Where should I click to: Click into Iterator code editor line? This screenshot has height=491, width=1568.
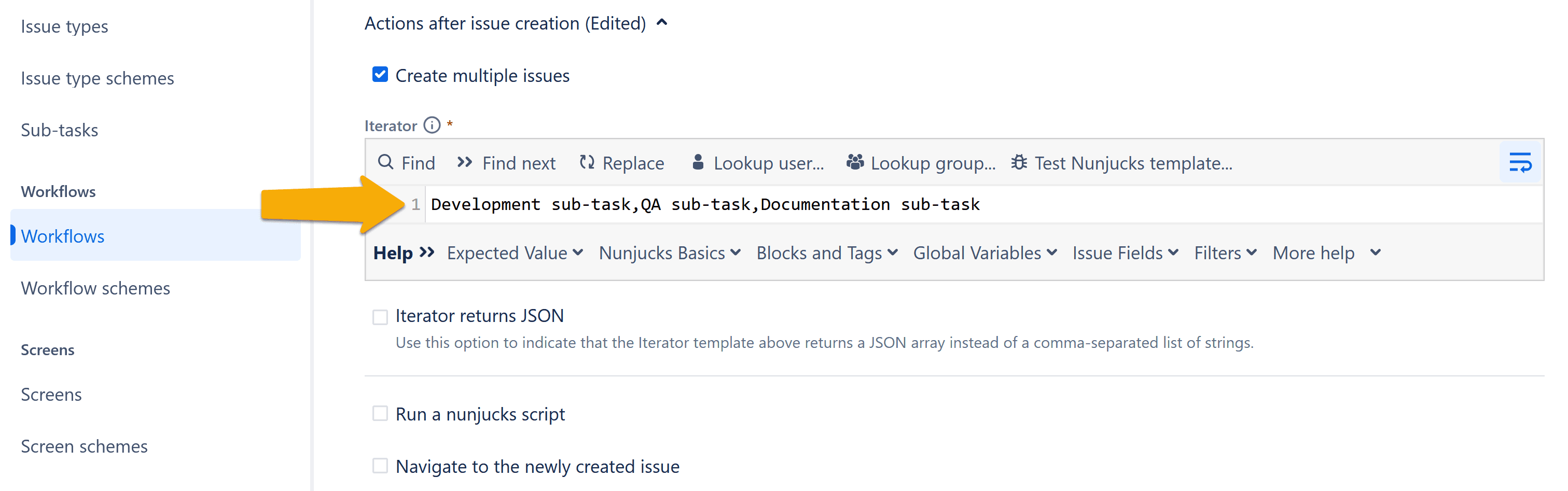click(x=984, y=204)
